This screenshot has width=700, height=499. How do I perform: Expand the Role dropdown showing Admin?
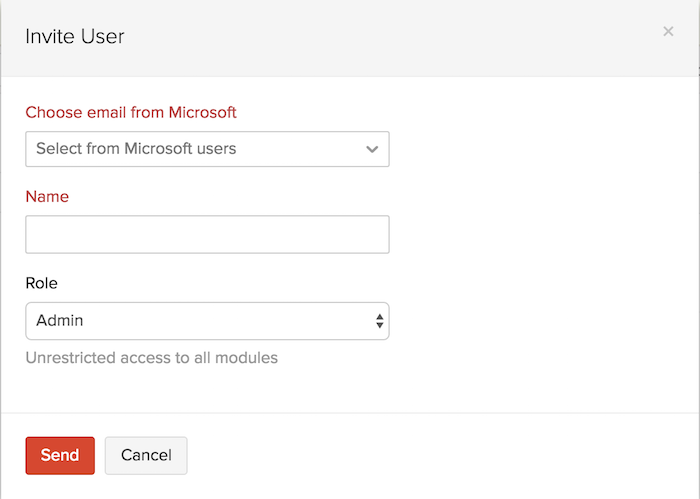point(207,321)
